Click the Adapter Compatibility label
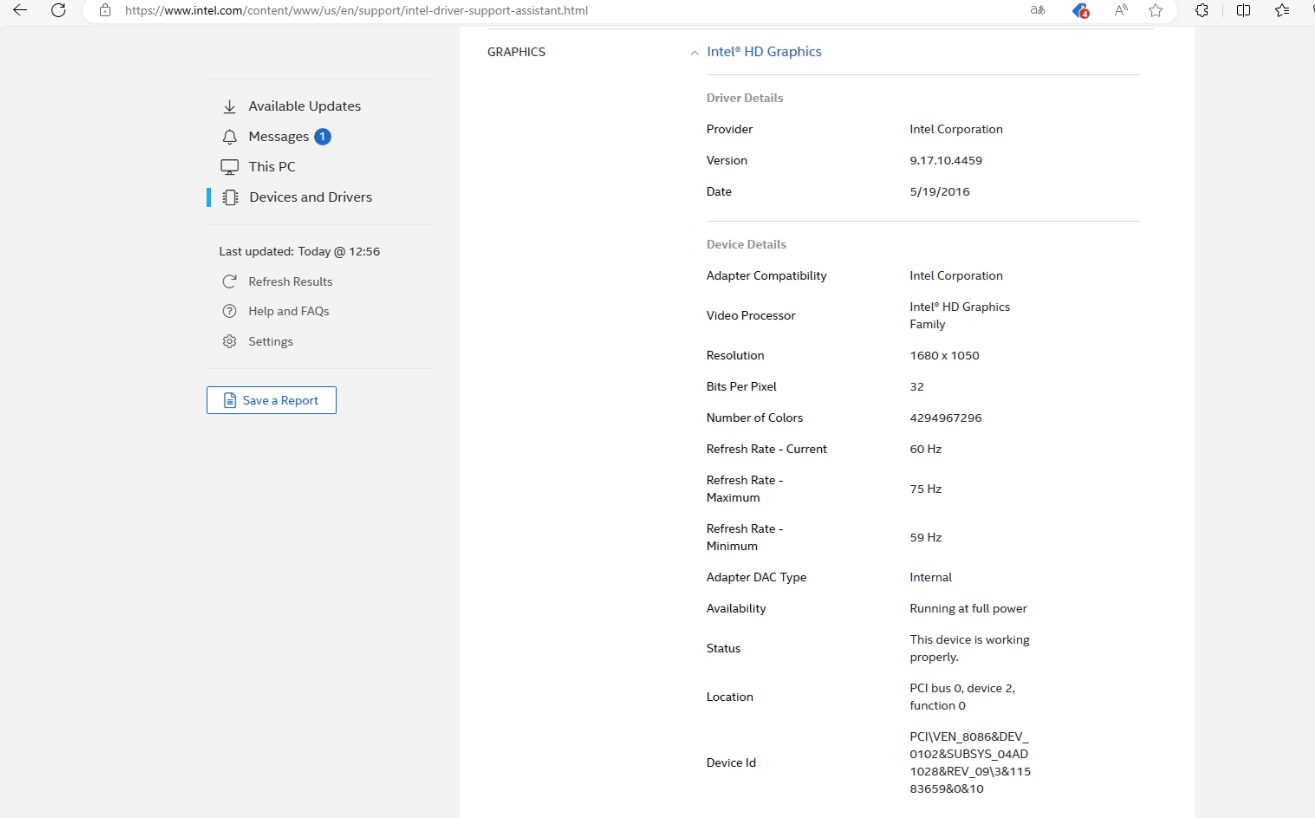The width and height of the screenshot is (1315, 818). [x=766, y=275]
